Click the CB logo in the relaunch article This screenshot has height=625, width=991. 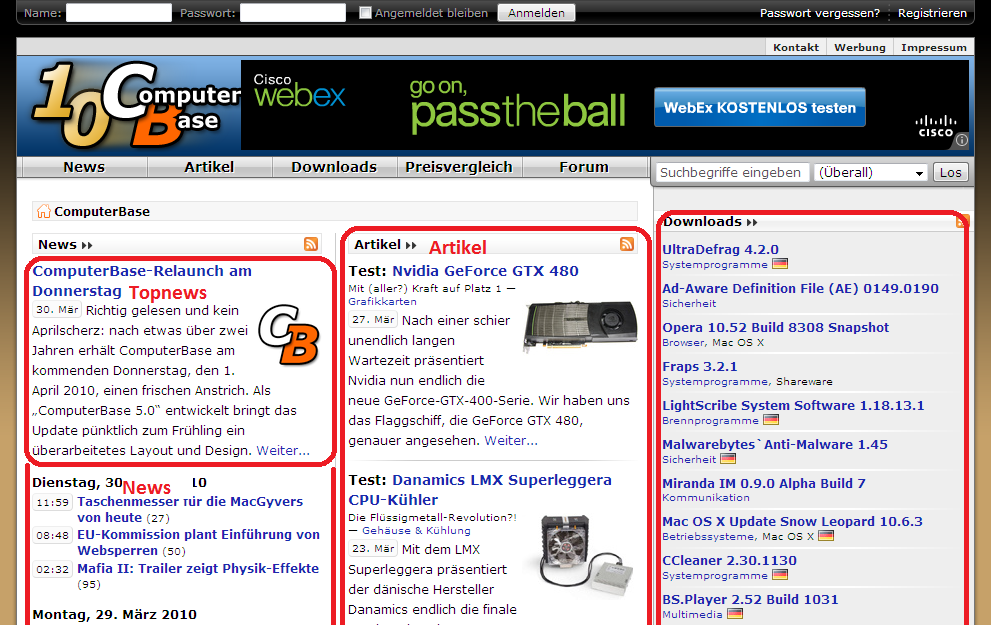point(289,335)
